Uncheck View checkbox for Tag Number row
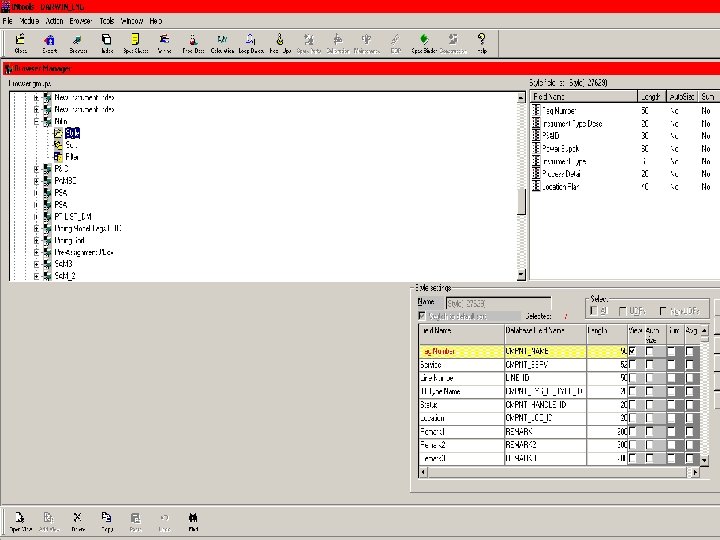 (x=633, y=351)
